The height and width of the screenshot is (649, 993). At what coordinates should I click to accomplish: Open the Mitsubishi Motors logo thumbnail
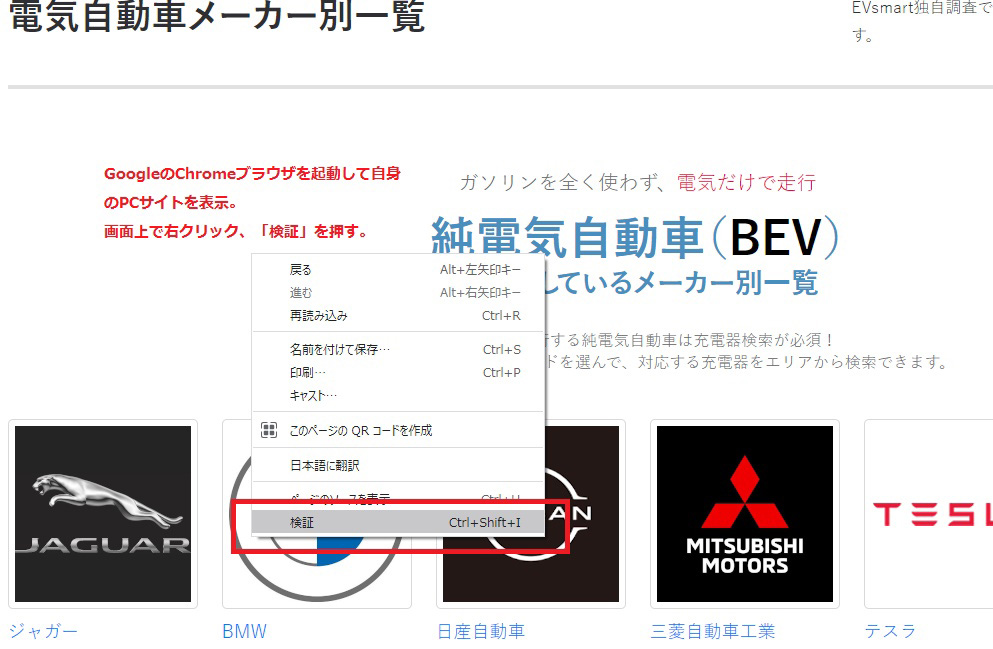click(x=745, y=514)
